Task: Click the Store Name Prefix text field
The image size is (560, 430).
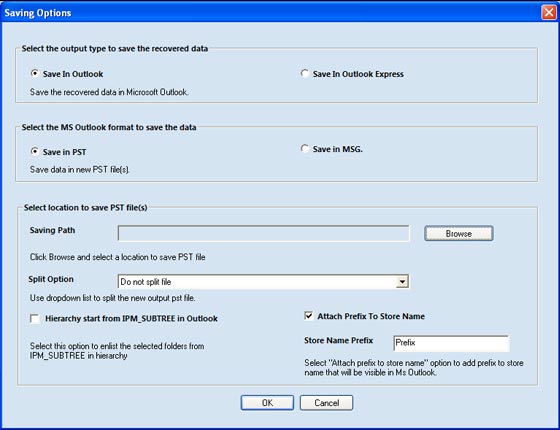Action: tap(451, 344)
